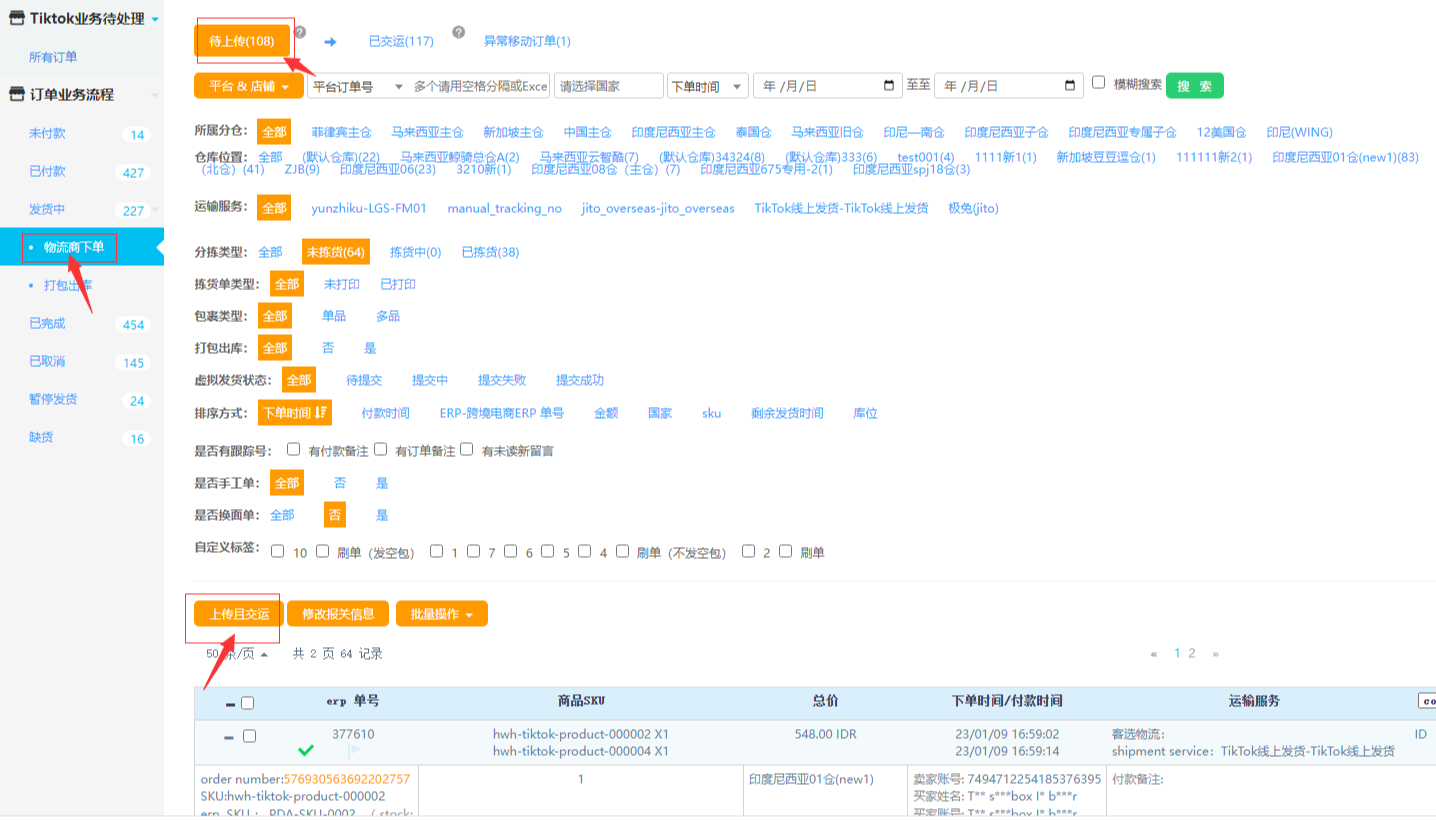The height and width of the screenshot is (820, 1436).
Task: Click the green check mark on order 377610
Action: click(x=306, y=750)
